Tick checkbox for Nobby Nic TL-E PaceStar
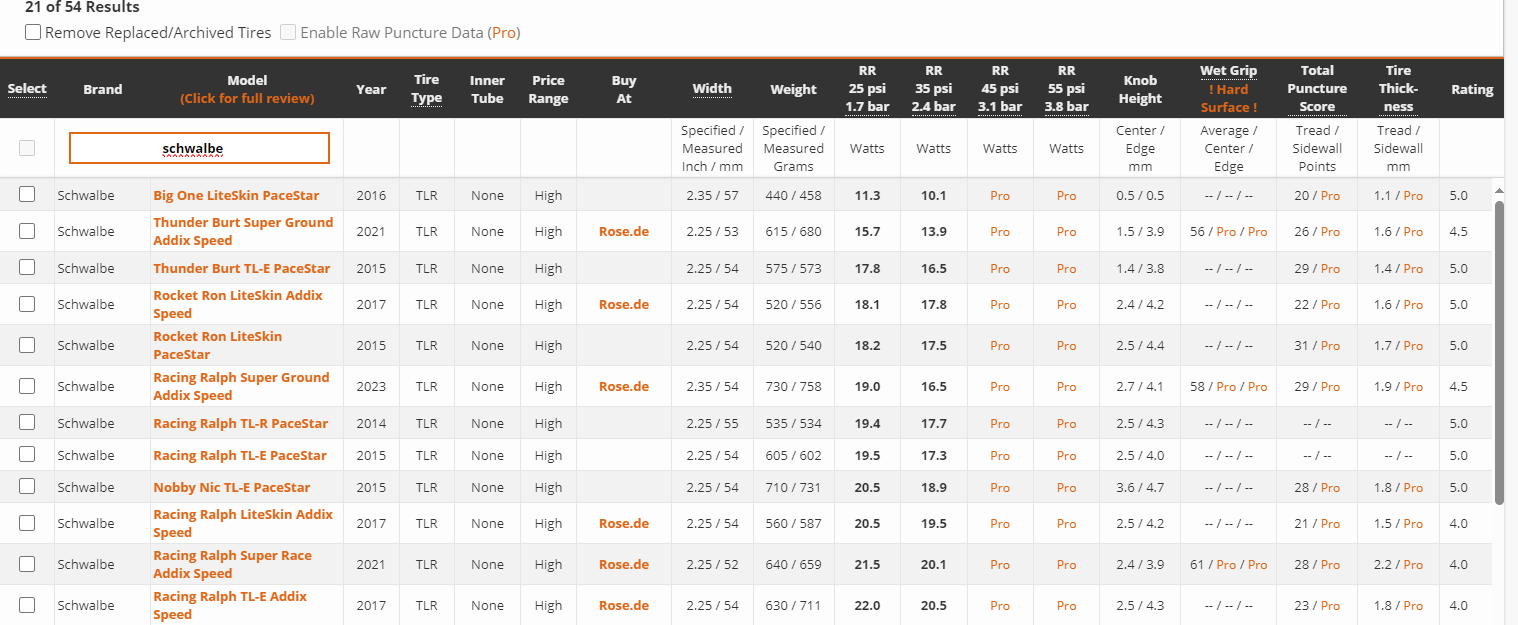The image size is (1518, 625). pos(27,486)
